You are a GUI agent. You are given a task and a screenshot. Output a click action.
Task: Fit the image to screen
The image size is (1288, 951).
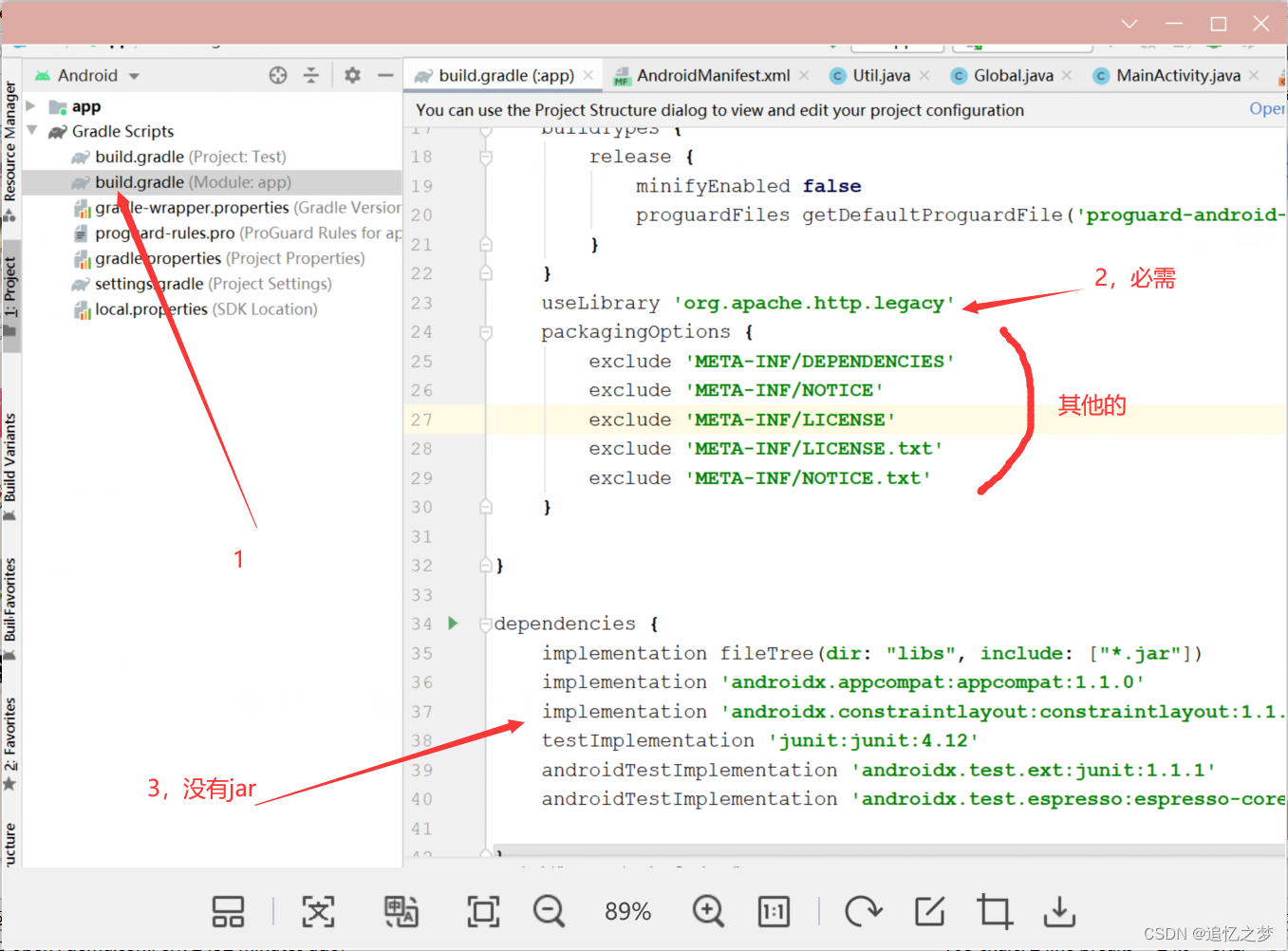[x=483, y=911]
